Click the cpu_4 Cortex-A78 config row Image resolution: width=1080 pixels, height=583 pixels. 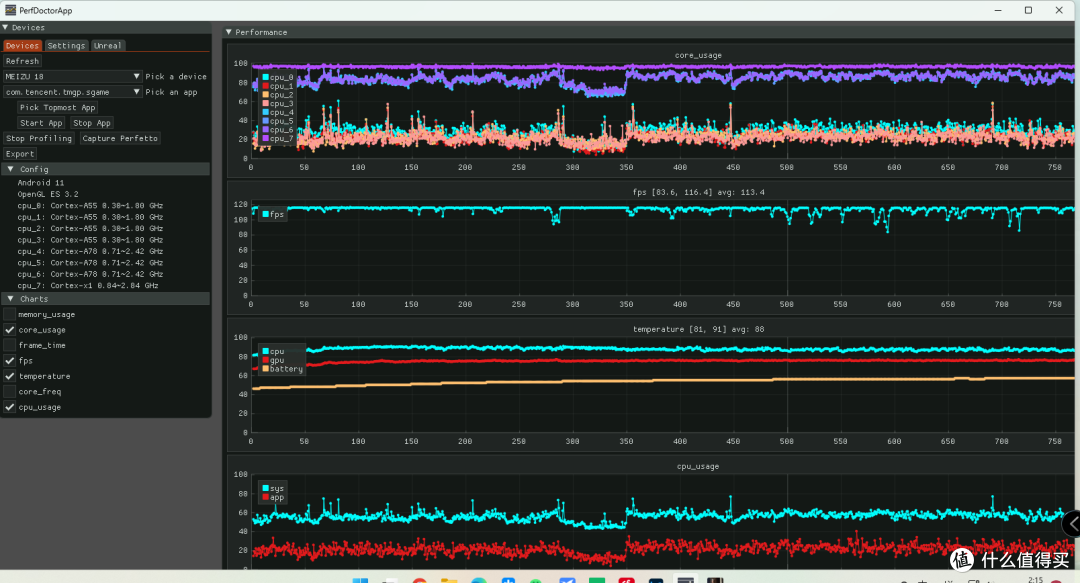(90, 252)
